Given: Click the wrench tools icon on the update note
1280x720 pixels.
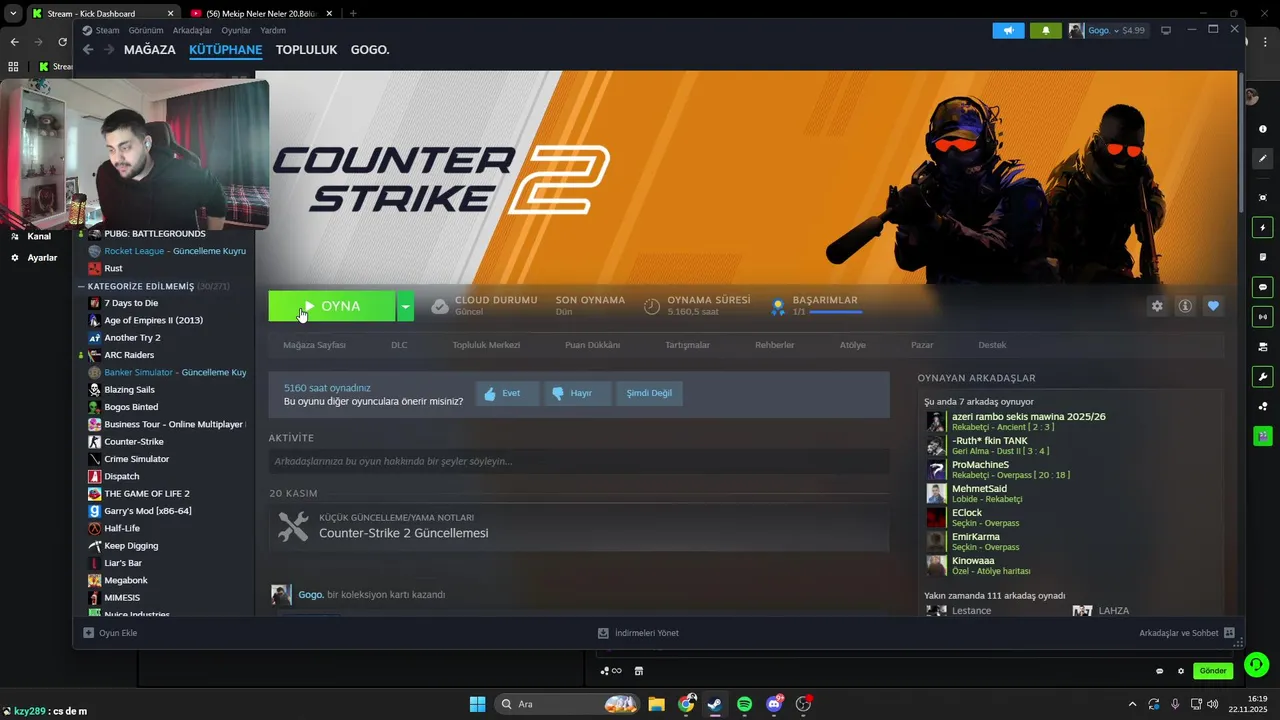Looking at the screenshot, I should click(293, 527).
